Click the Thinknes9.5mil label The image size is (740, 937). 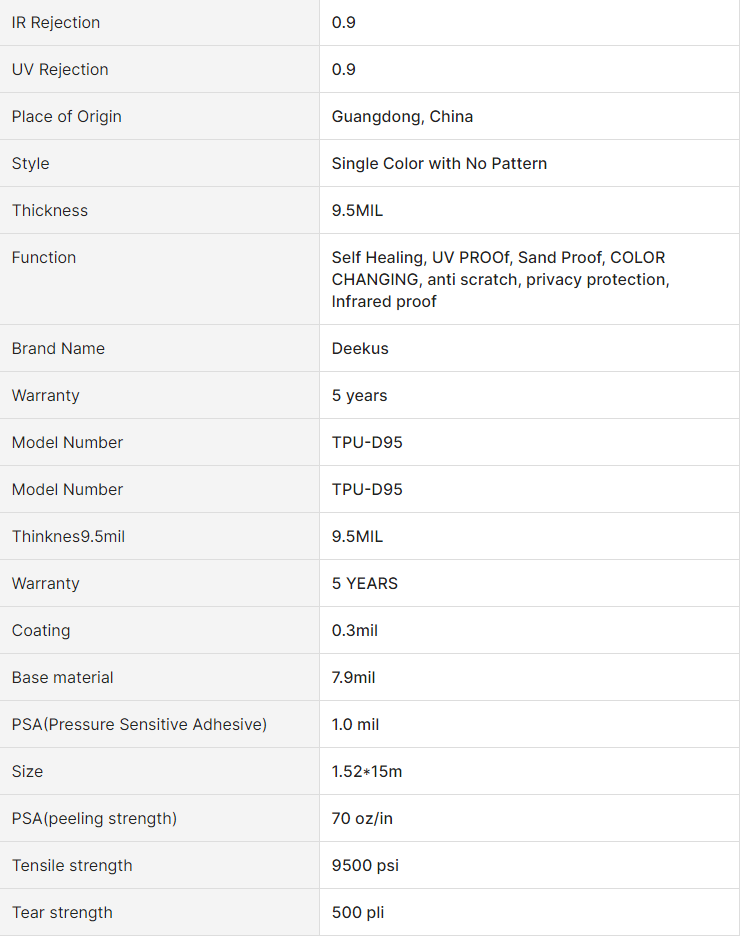tap(68, 537)
